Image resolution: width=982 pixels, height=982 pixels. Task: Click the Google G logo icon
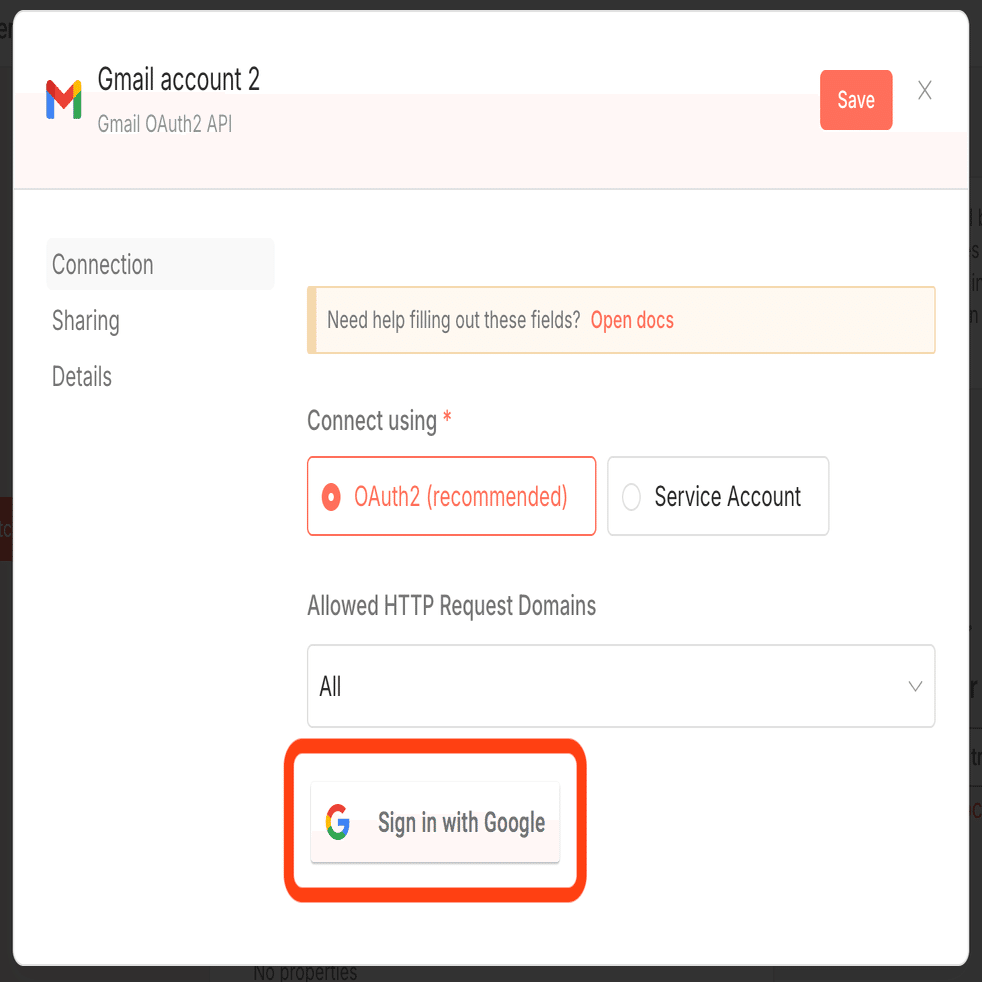(338, 822)
